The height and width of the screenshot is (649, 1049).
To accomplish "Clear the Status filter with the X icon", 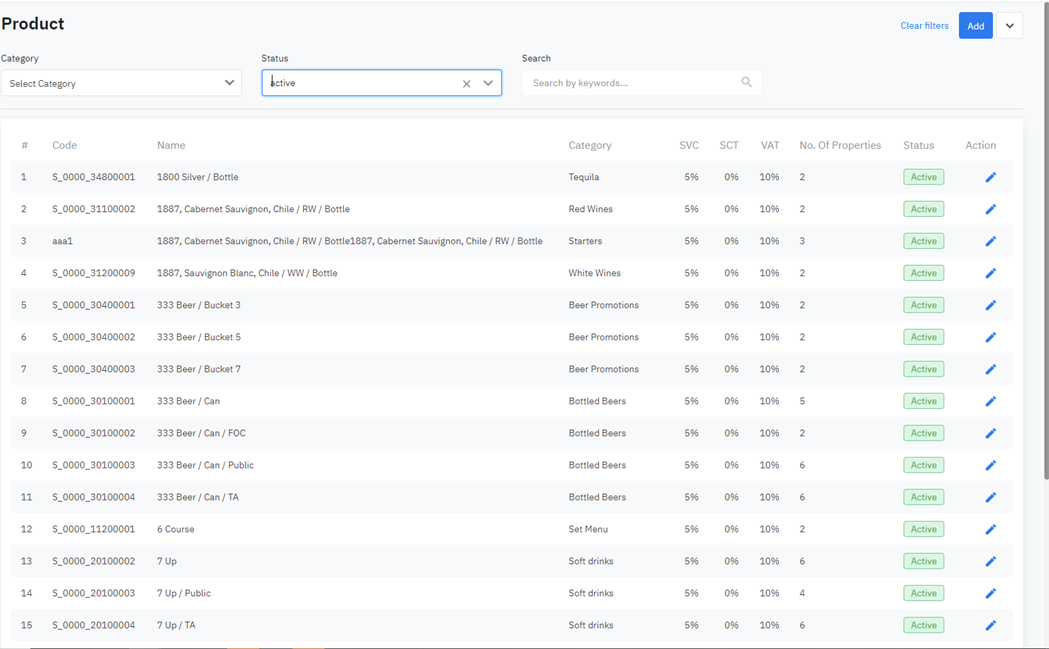I will click(466, 84).
